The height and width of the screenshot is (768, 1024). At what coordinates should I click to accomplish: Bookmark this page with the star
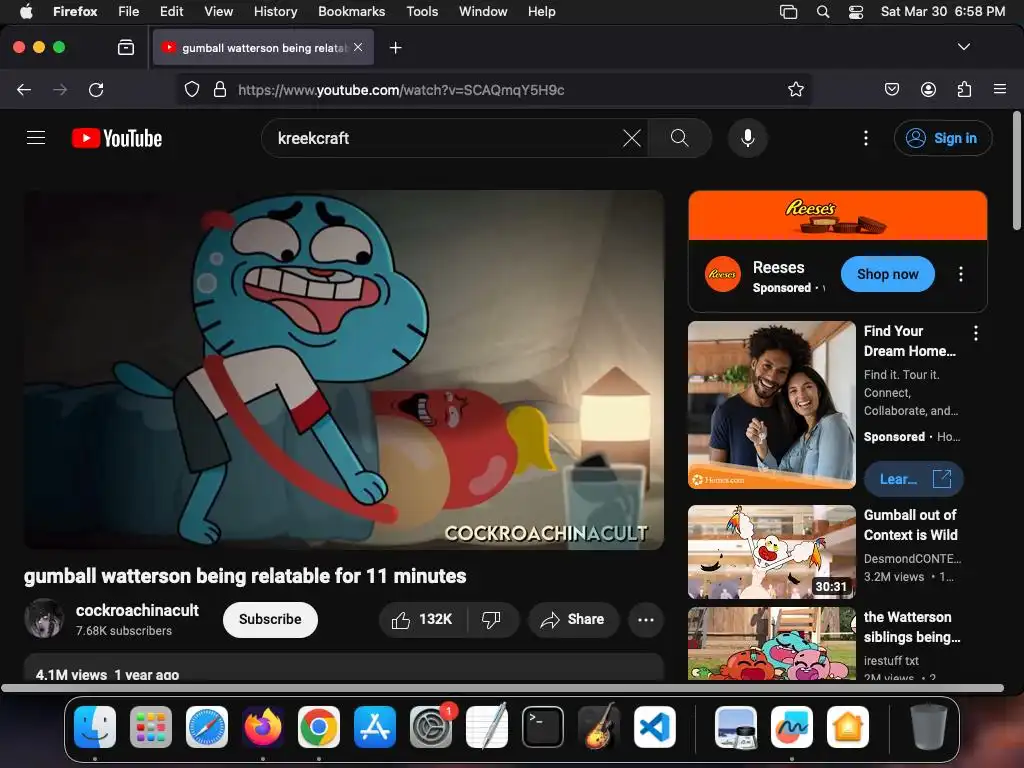coord(795,89)
